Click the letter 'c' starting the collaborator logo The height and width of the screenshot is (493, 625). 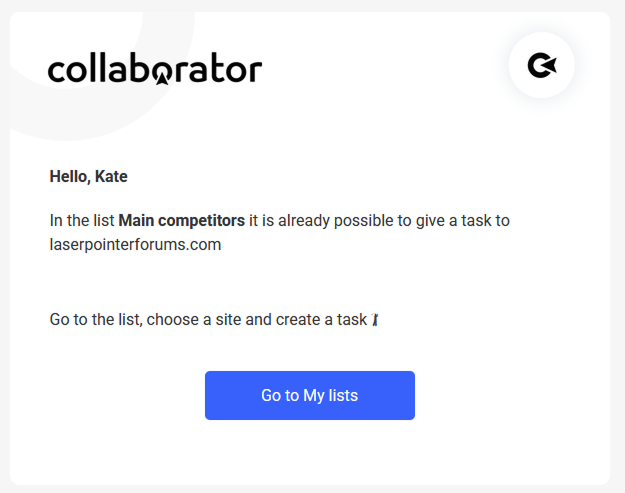coord(56,71)
